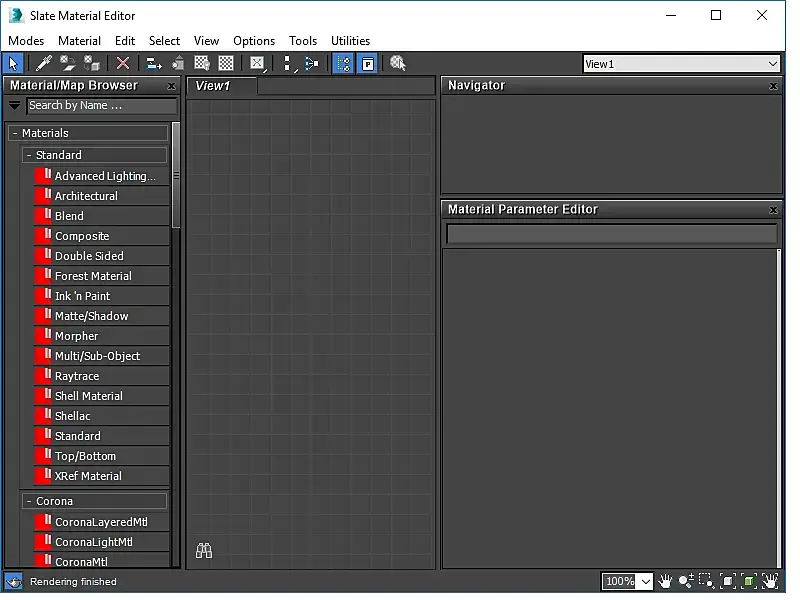800x600 pixels.
Task: Toggle the Parameter Editor panel button
Action: coord(367,64)
